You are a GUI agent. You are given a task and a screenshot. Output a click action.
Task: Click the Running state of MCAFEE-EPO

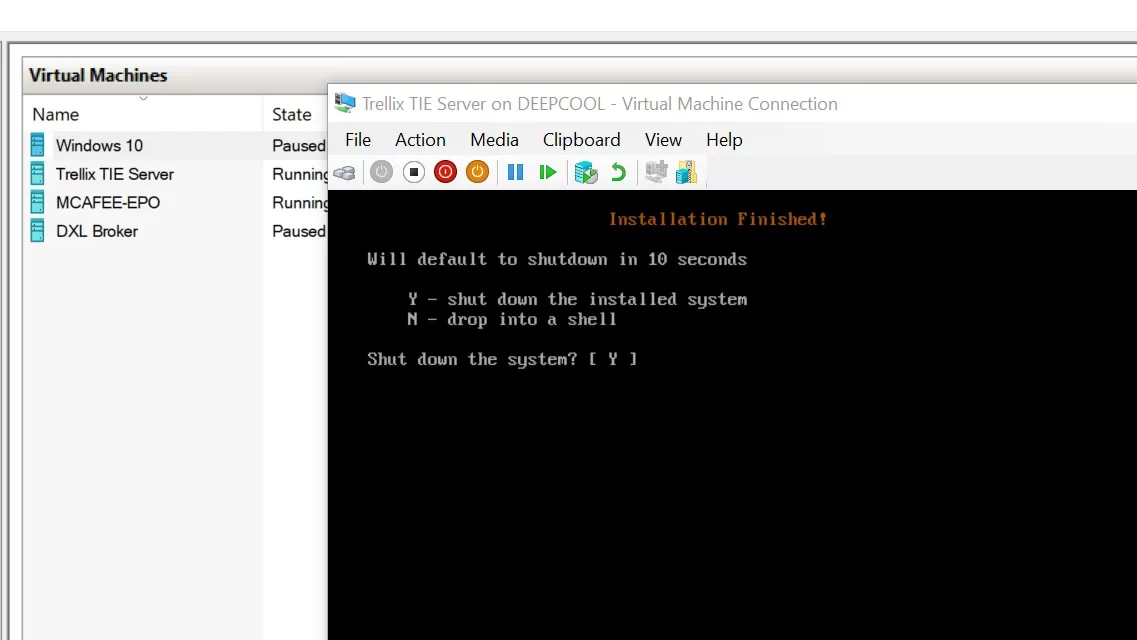[299, 202]
